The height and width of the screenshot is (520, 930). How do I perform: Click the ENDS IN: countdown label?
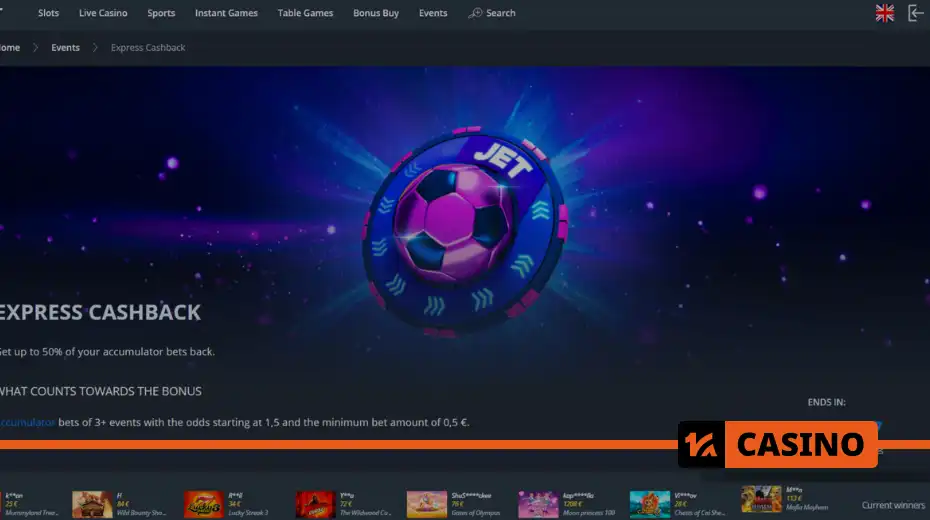pos(826,402)
